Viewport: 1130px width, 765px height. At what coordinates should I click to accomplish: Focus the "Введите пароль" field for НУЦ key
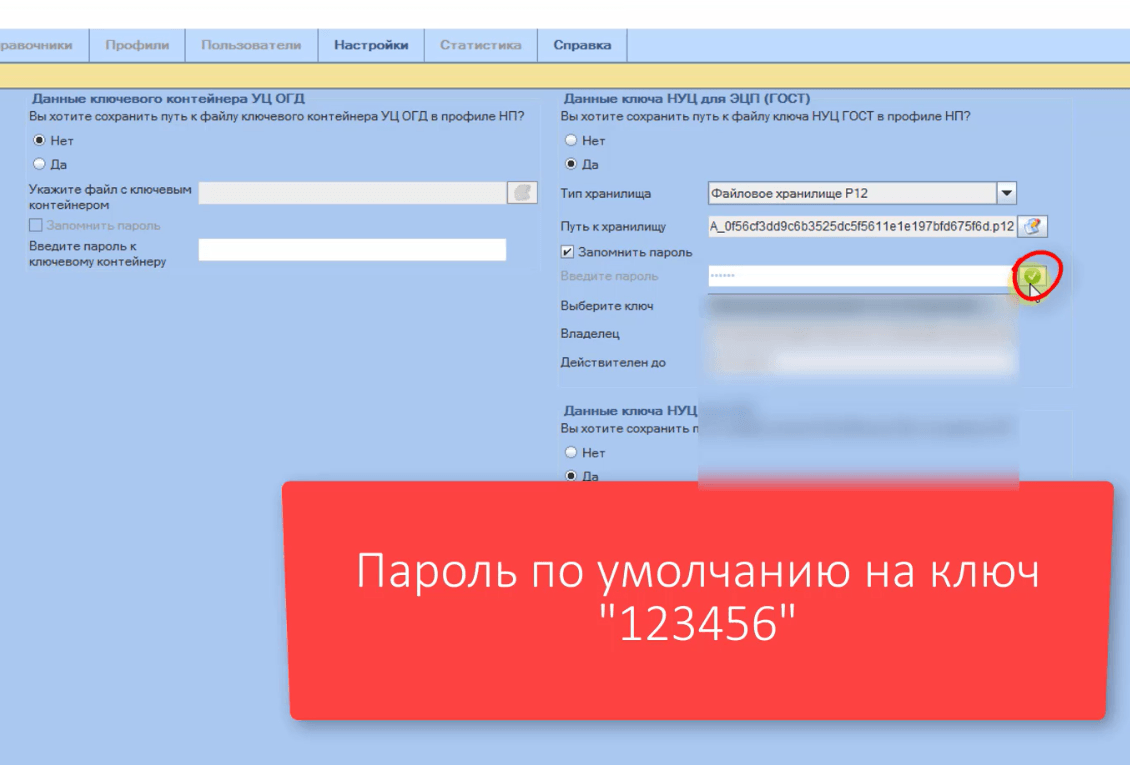tap(860, 277)
